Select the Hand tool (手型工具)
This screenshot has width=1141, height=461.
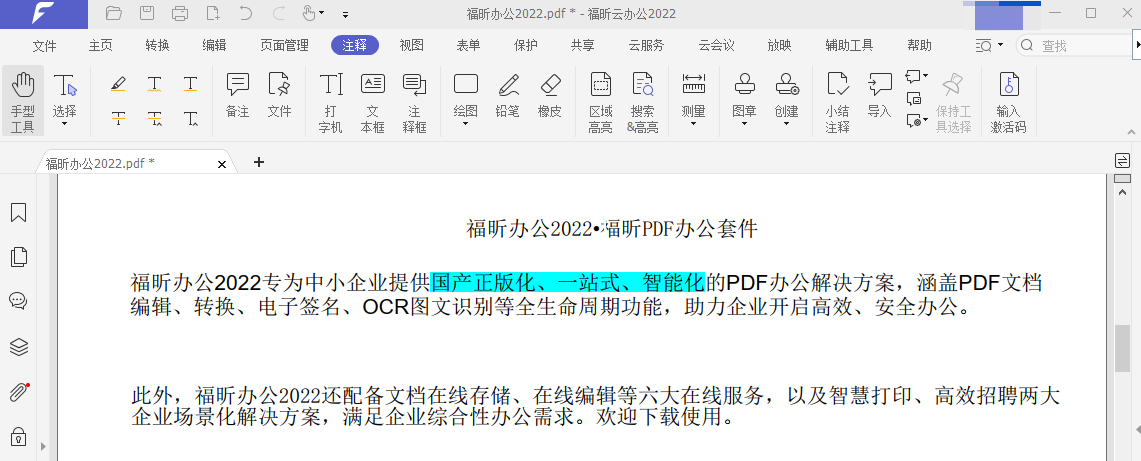tap(23, 101)
